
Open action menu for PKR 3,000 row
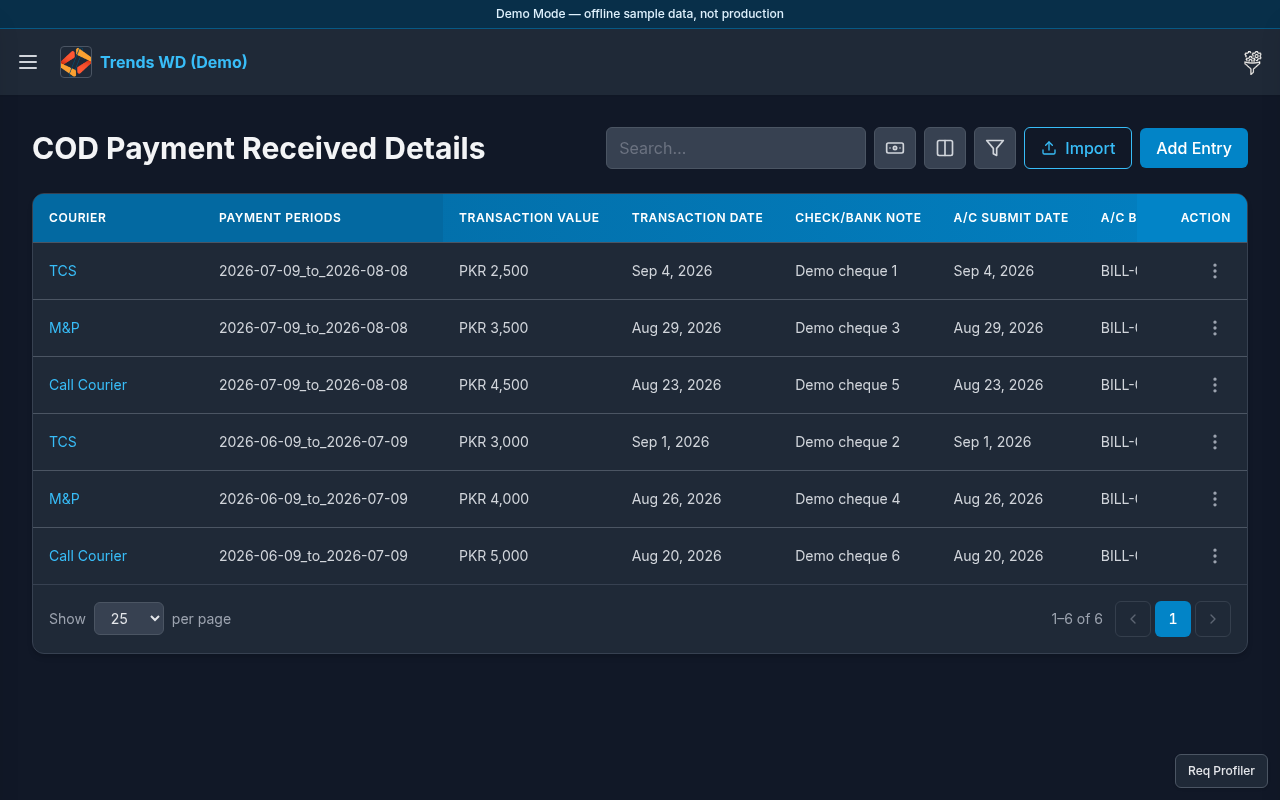1215,442
